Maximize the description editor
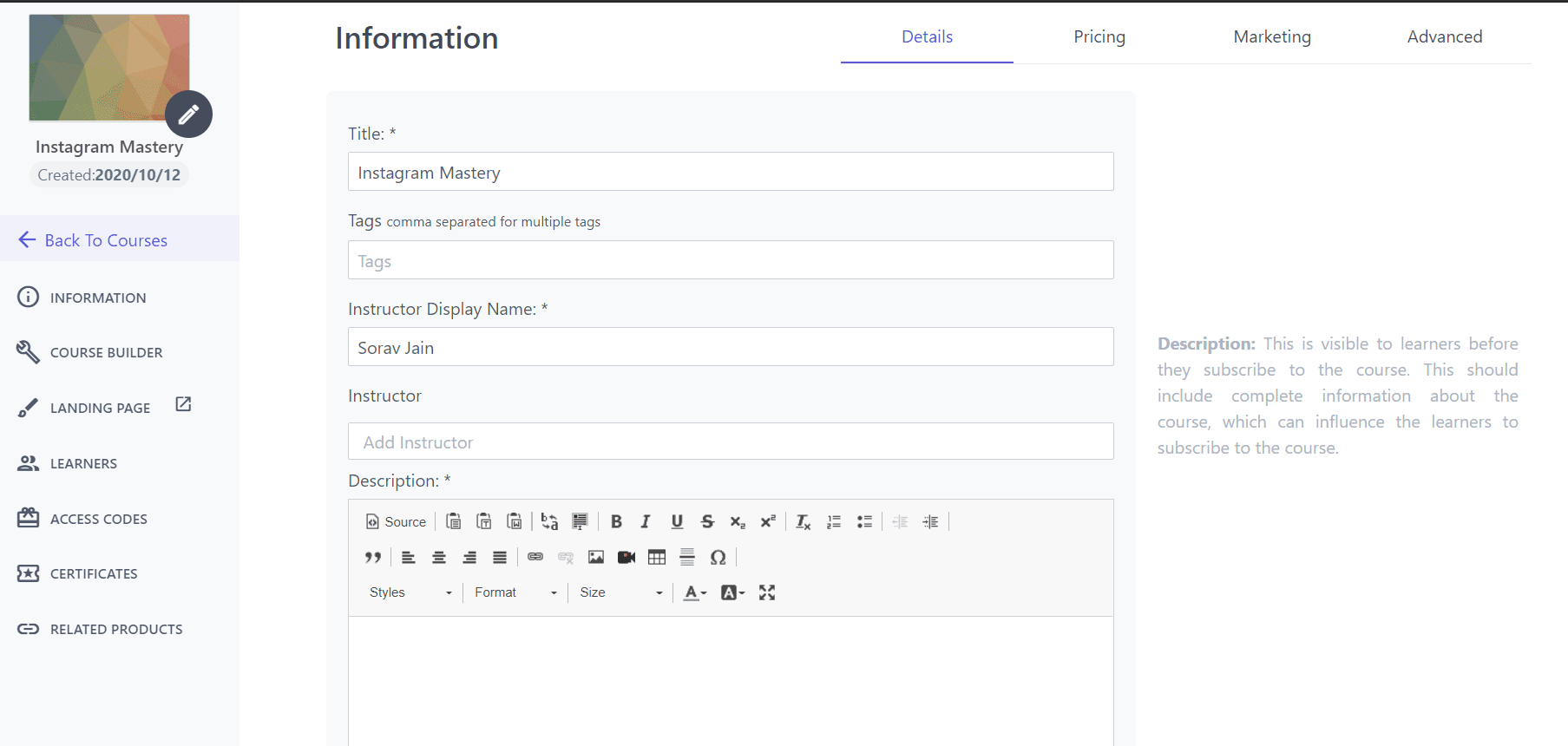The width and height of the screenshot is (1568, 746). tap(767, 592)
